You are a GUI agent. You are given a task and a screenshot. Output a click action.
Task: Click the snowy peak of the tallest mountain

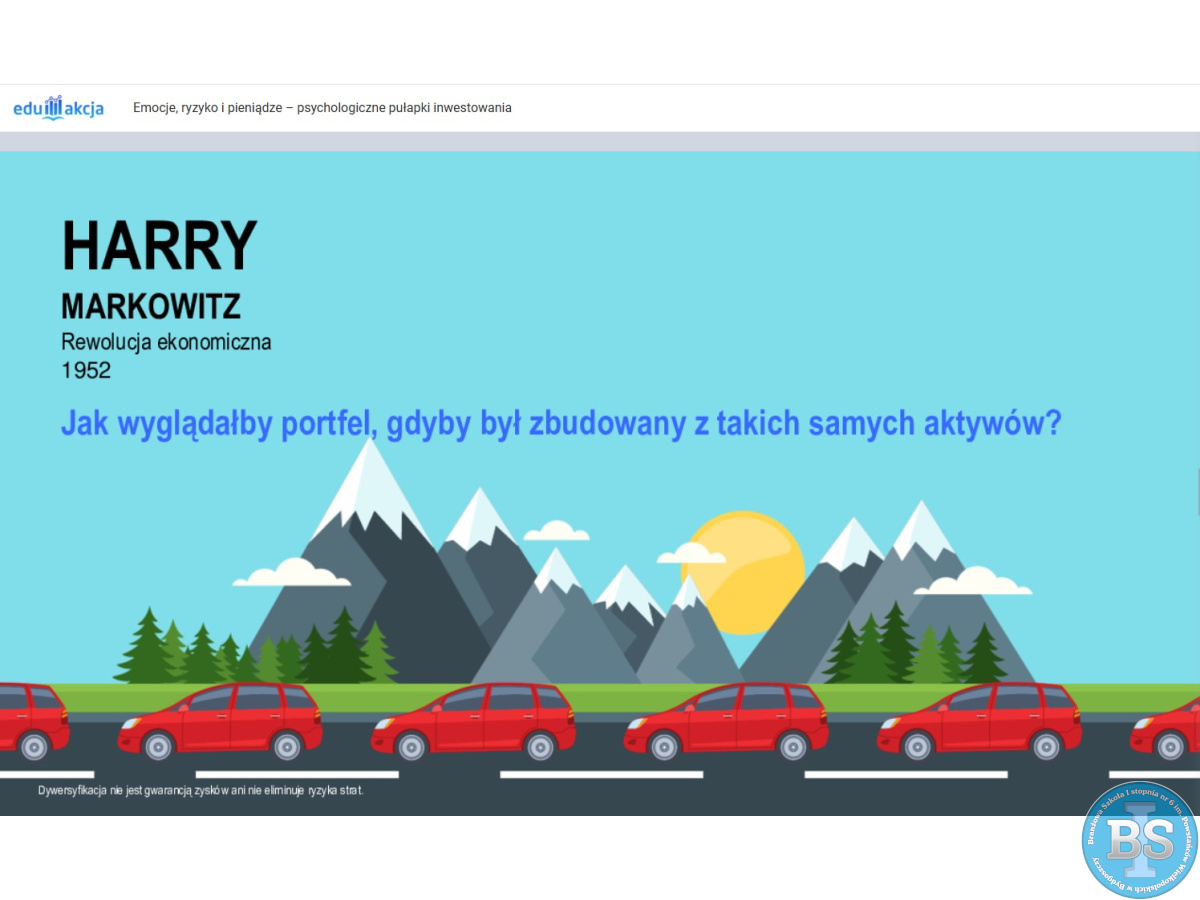[371, 480]
